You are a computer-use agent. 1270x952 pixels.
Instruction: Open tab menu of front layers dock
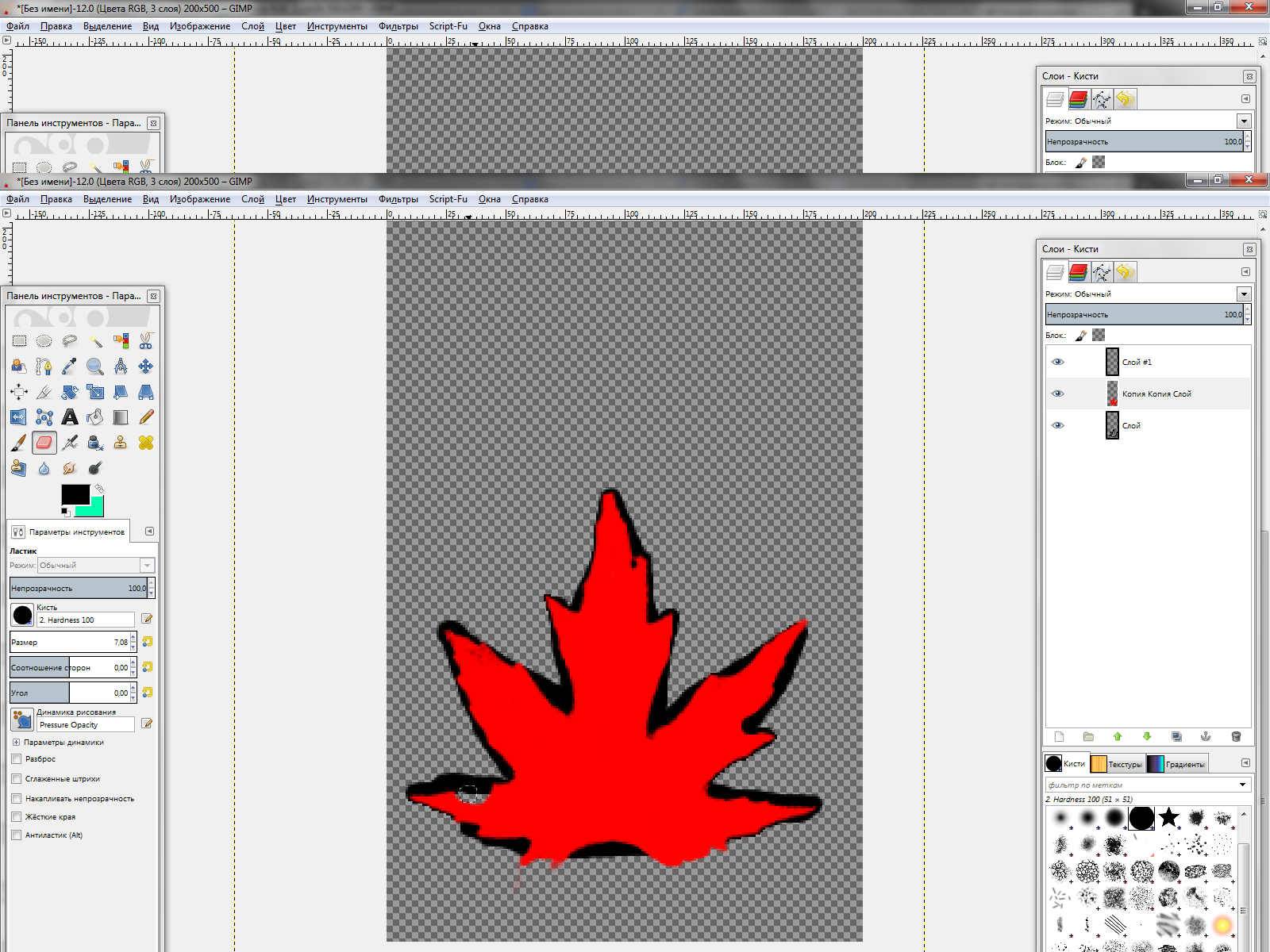(1245, 272)
